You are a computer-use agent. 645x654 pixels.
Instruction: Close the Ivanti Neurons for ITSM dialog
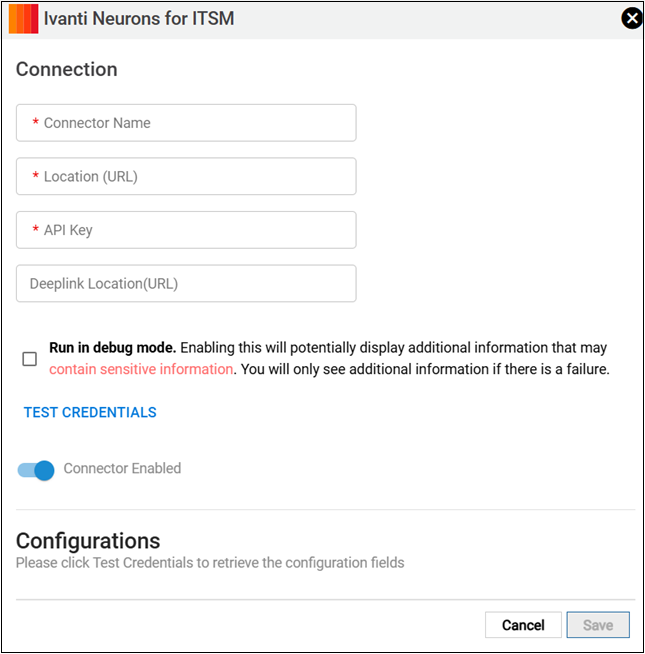click(632, 18)
